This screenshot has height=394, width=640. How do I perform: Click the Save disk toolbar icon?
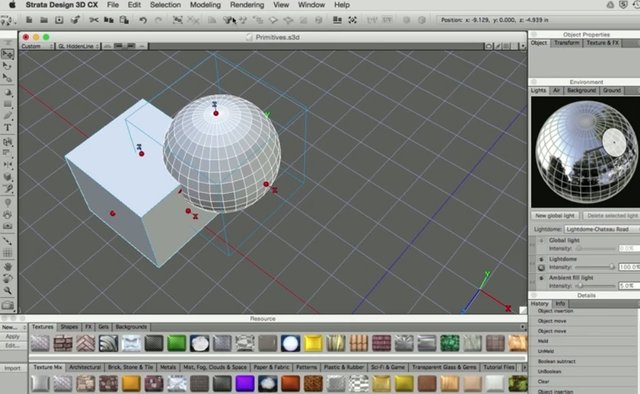point(59,20)
